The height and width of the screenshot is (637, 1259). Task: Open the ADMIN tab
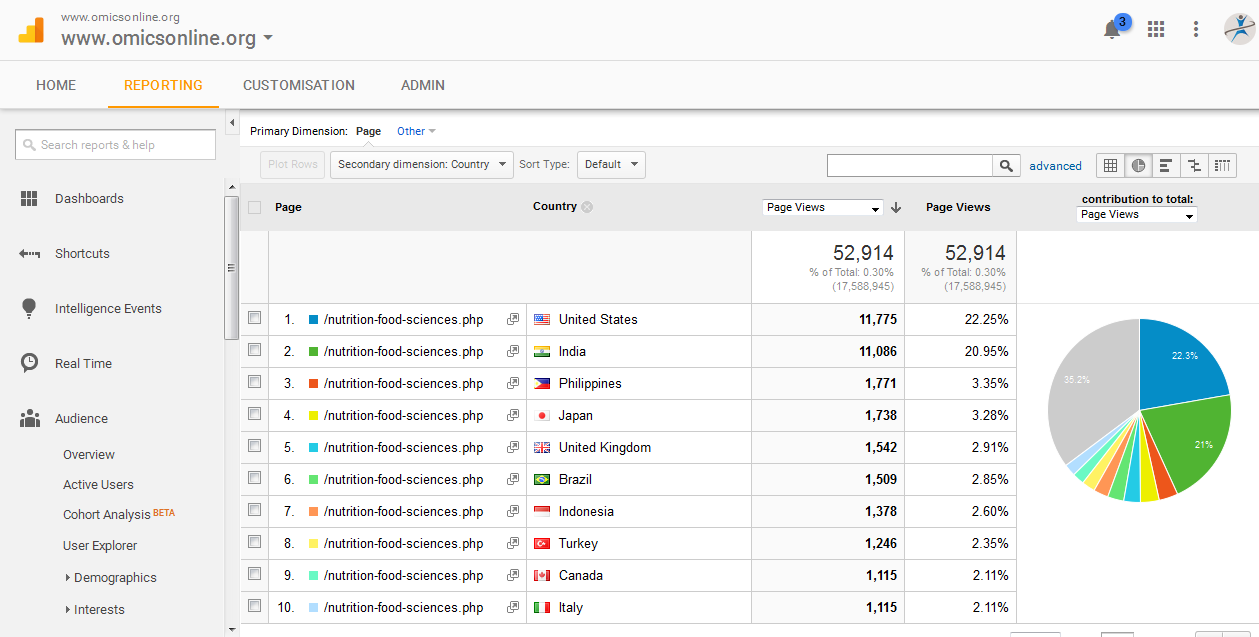pos(423,85)
